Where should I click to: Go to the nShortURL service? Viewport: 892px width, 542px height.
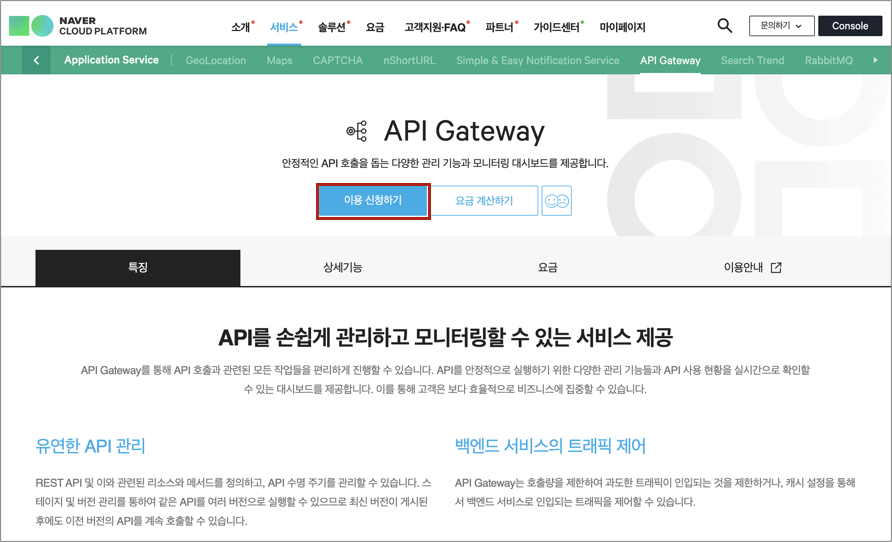coord(409,60)
